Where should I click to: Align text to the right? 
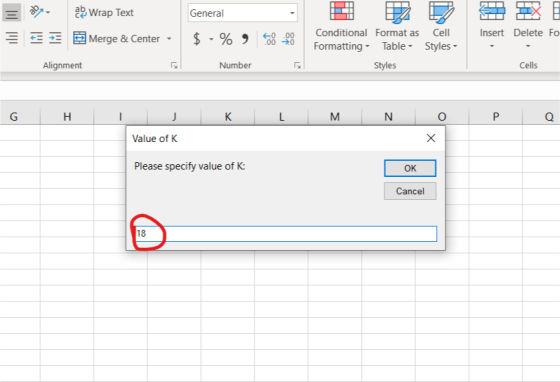point(11,38)
